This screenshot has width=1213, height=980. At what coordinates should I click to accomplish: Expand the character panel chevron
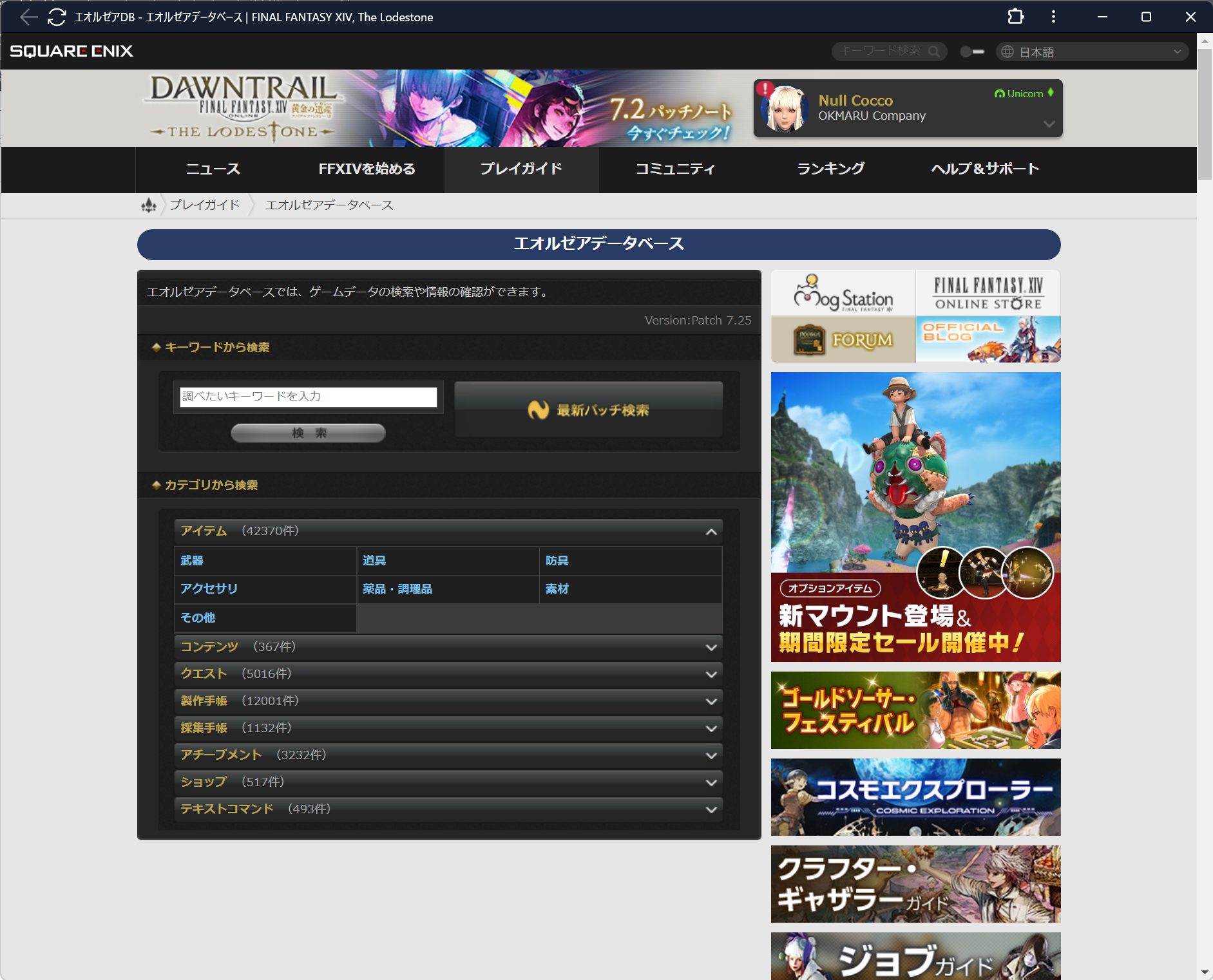coord(1049,124)
